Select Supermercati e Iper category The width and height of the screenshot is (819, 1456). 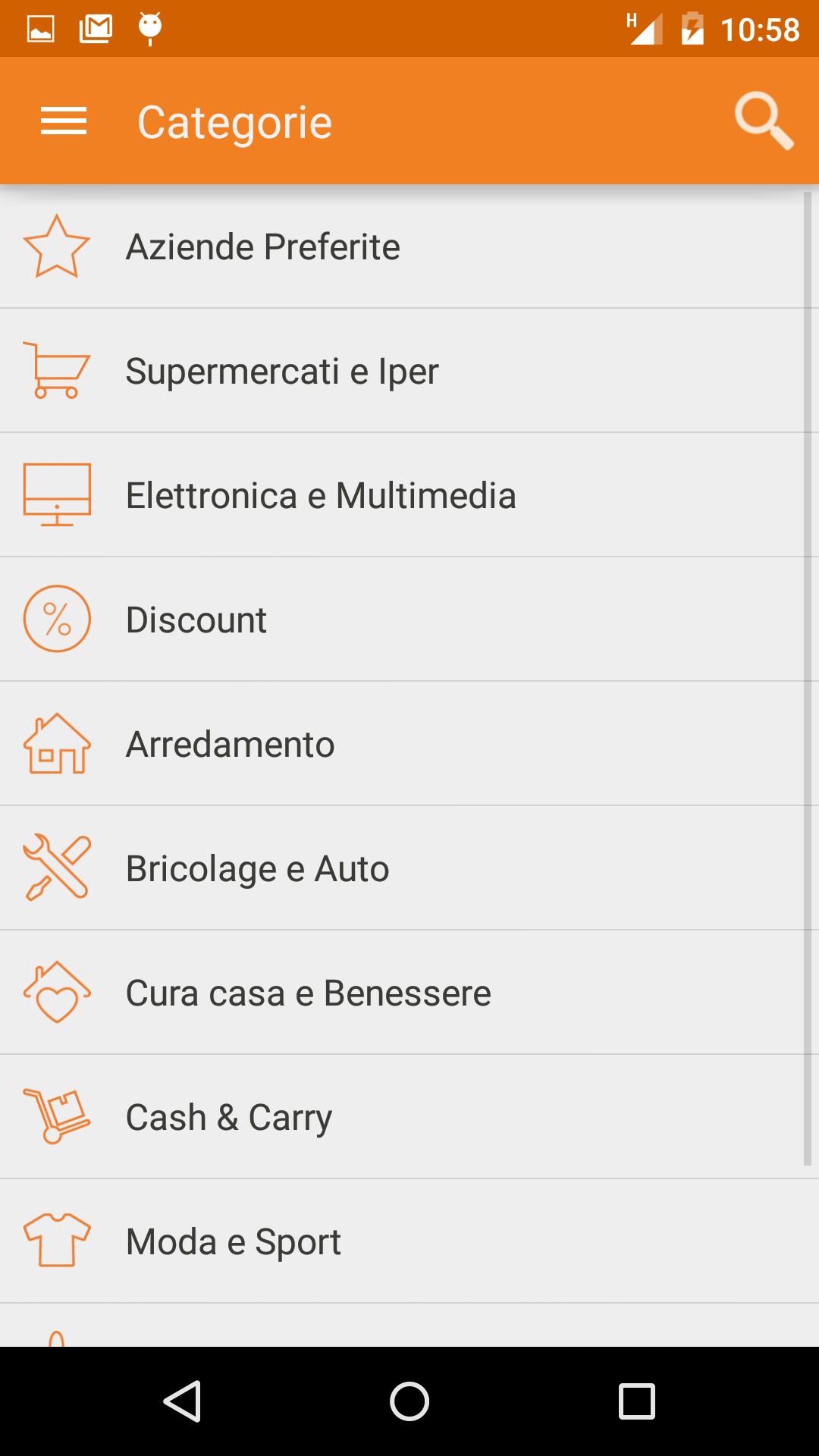tap(282, 372)
